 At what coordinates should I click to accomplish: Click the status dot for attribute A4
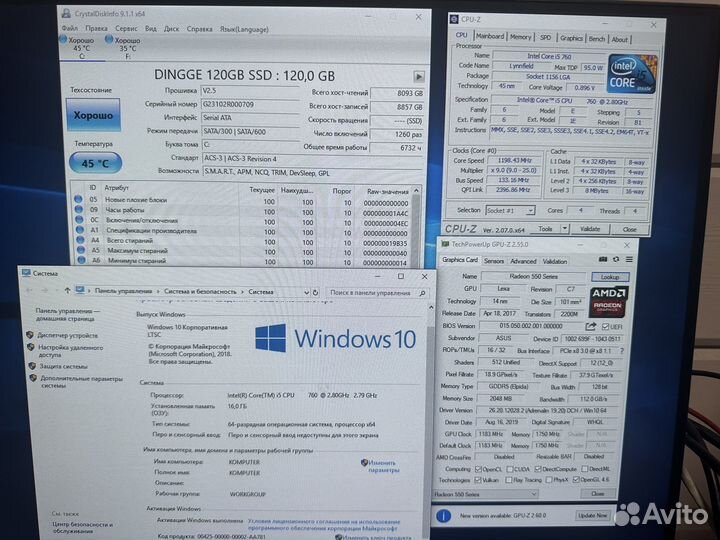pos(80,240)
